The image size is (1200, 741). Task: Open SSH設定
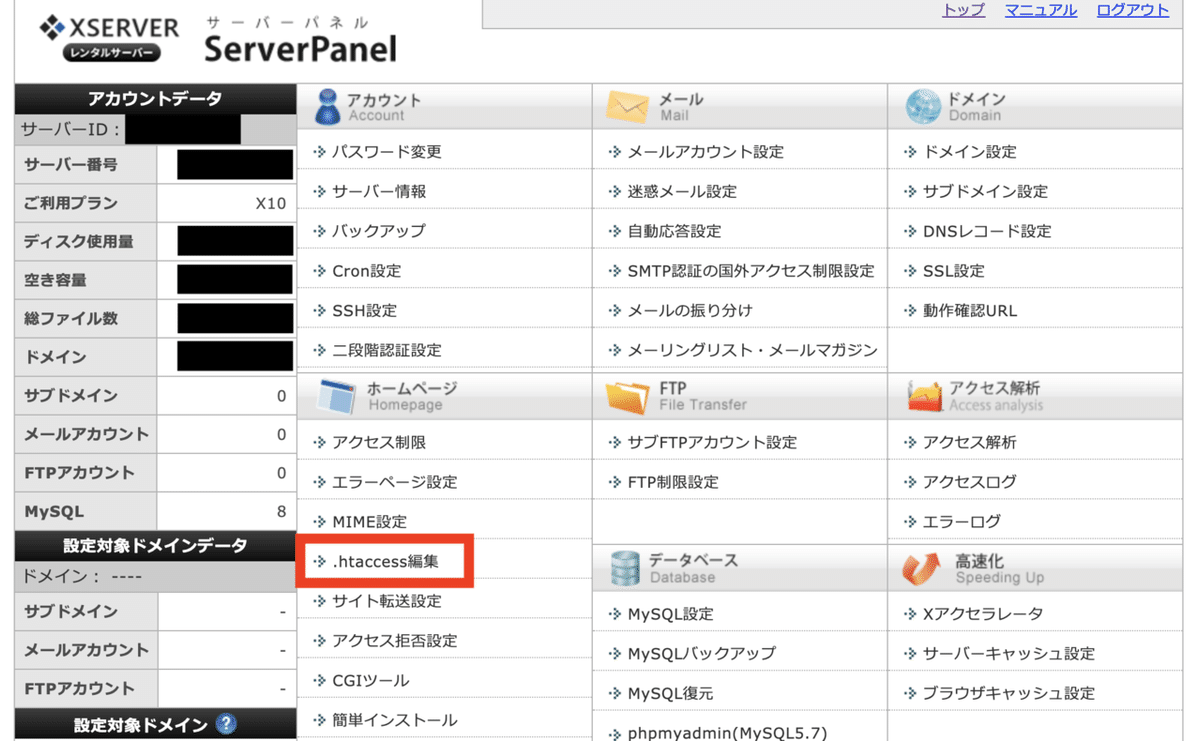coord(364,311)
